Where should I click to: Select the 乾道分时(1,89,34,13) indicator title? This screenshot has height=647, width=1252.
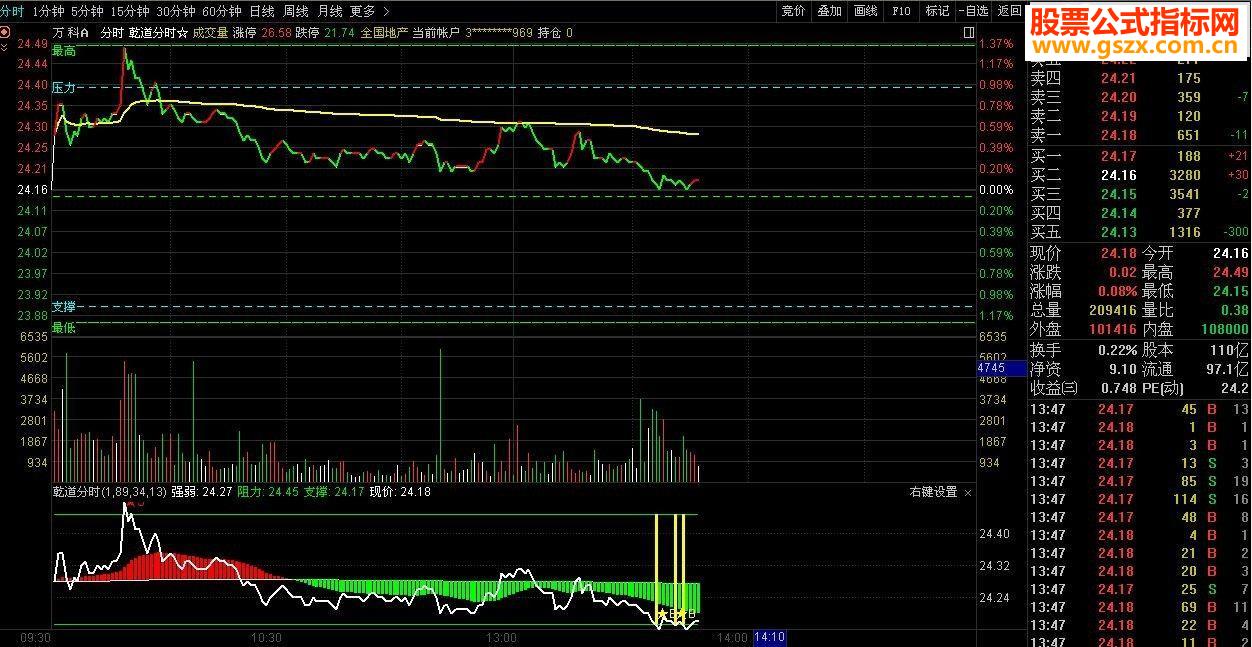pos(110,492)
